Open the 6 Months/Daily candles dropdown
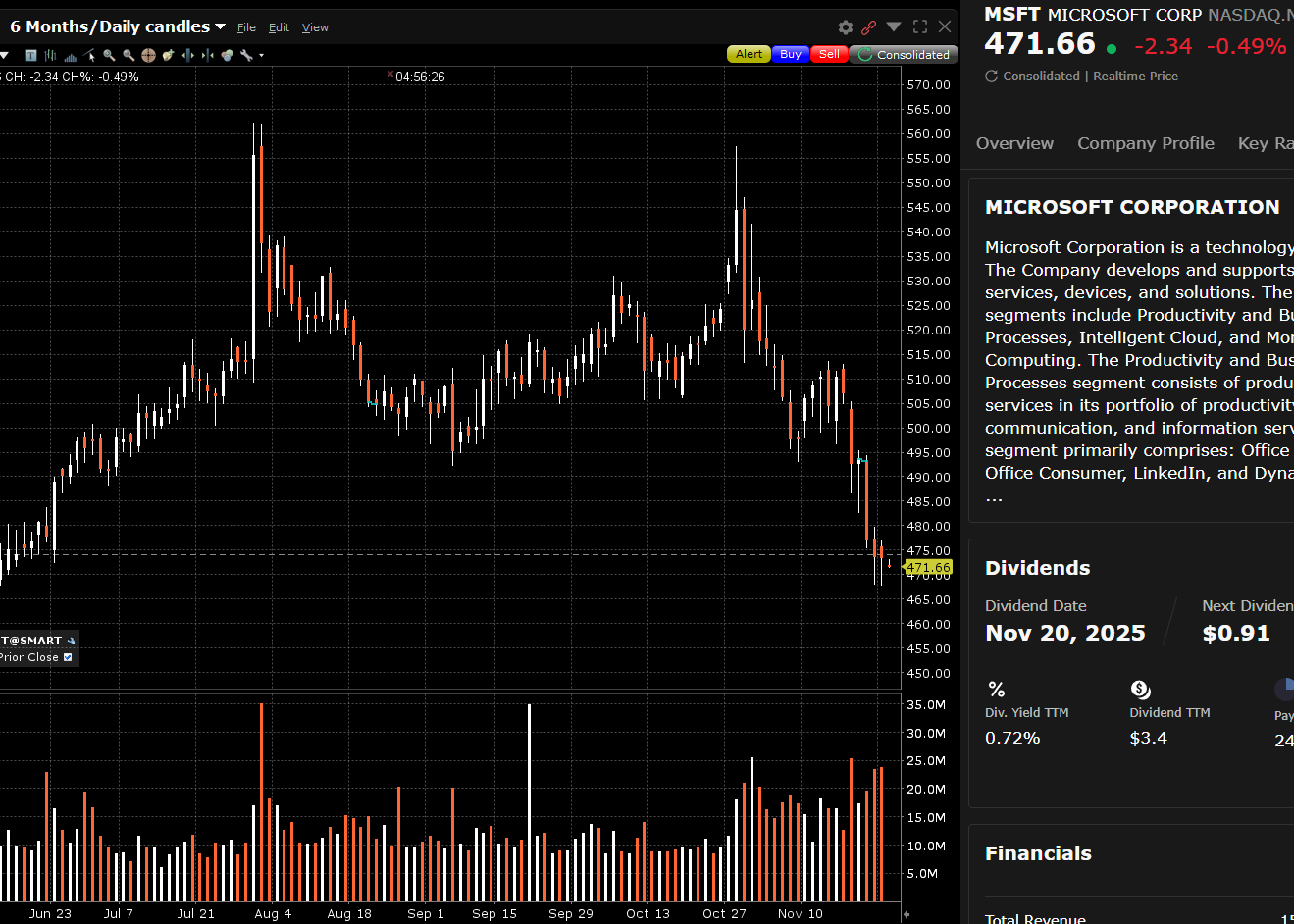1294x924 pixels. pyautogui.click(x=118, y=26)
